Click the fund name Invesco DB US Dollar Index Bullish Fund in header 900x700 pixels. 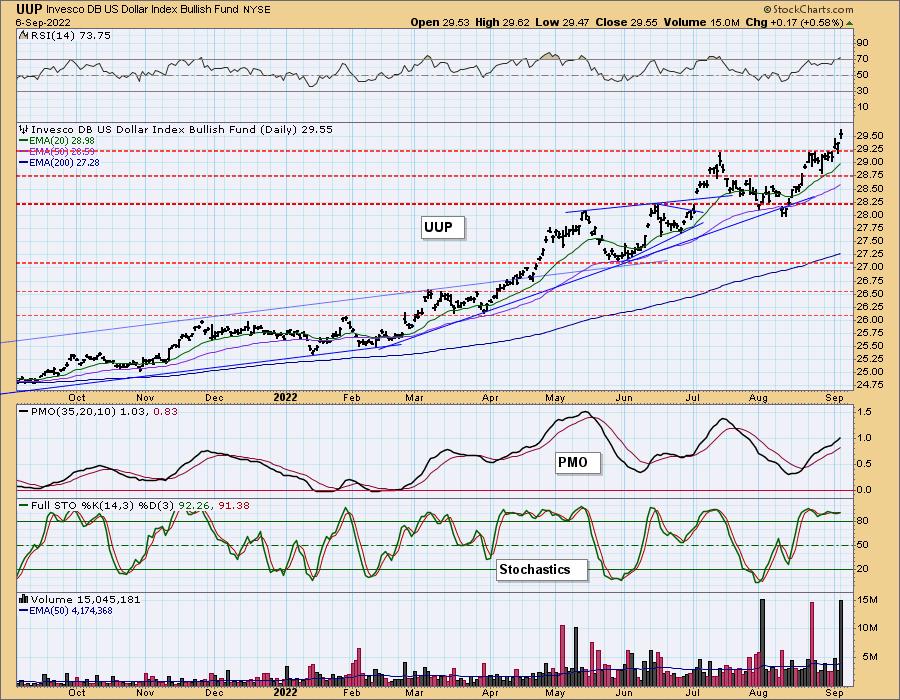point(142,10)
